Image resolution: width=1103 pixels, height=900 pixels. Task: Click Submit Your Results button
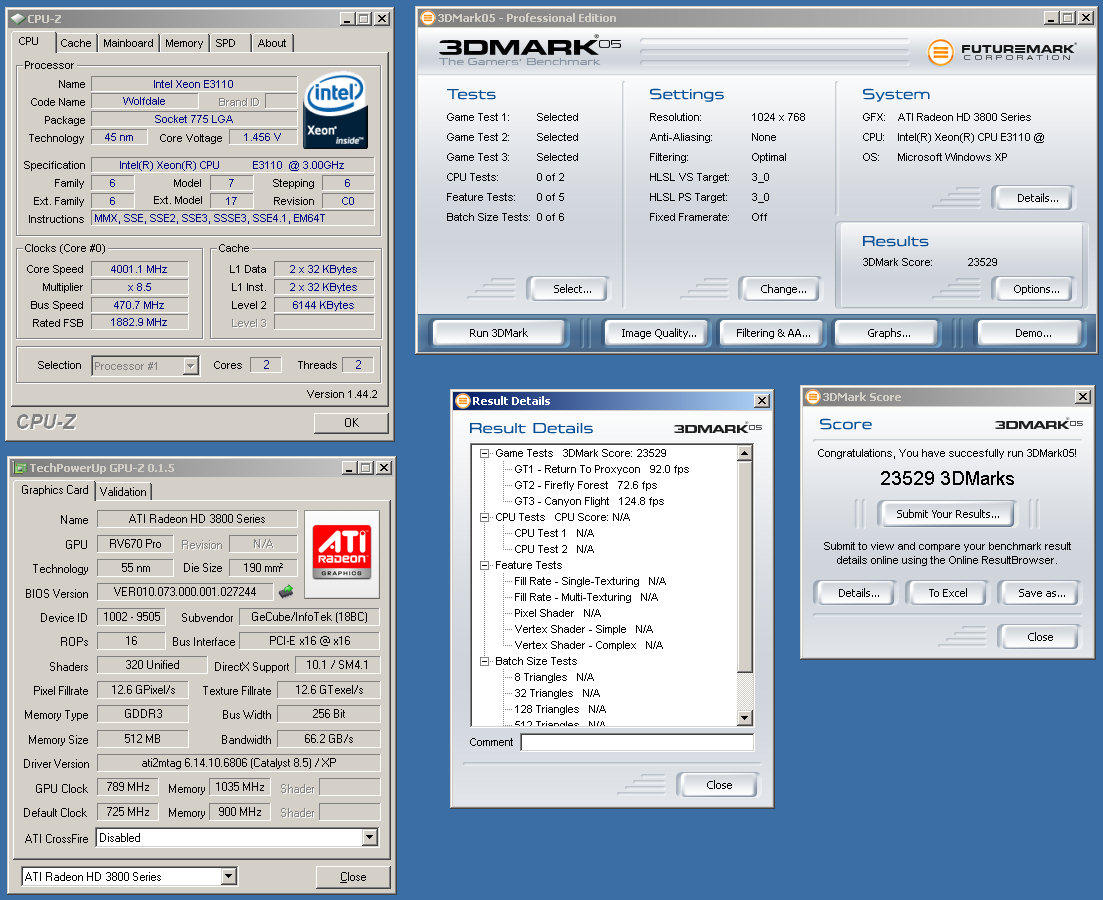pyautogui.click(x=947, y=514)
